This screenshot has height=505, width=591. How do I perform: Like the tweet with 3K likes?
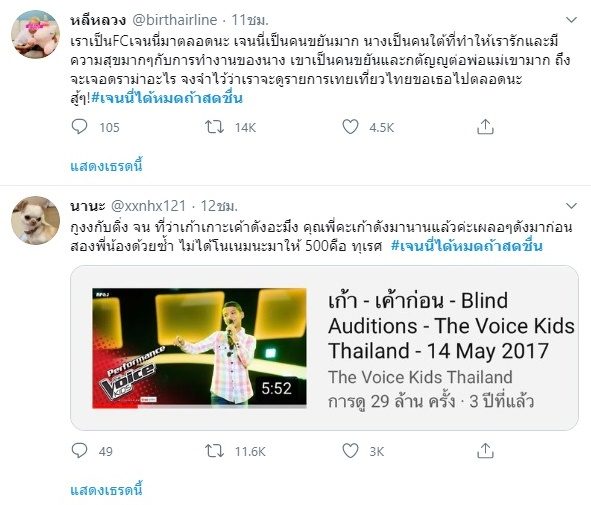[350, 451]
